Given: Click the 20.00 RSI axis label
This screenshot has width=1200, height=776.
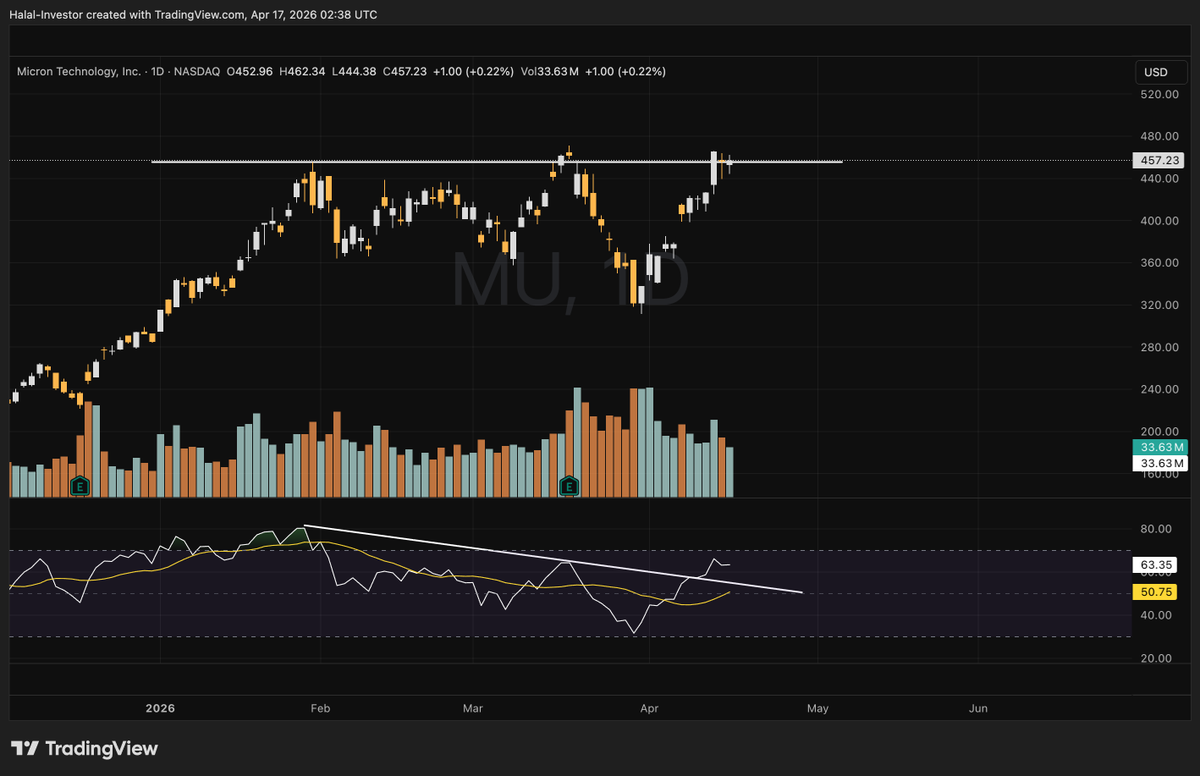Looking at the screenshot, I should pyautogui.click(x=1156, y=658).
